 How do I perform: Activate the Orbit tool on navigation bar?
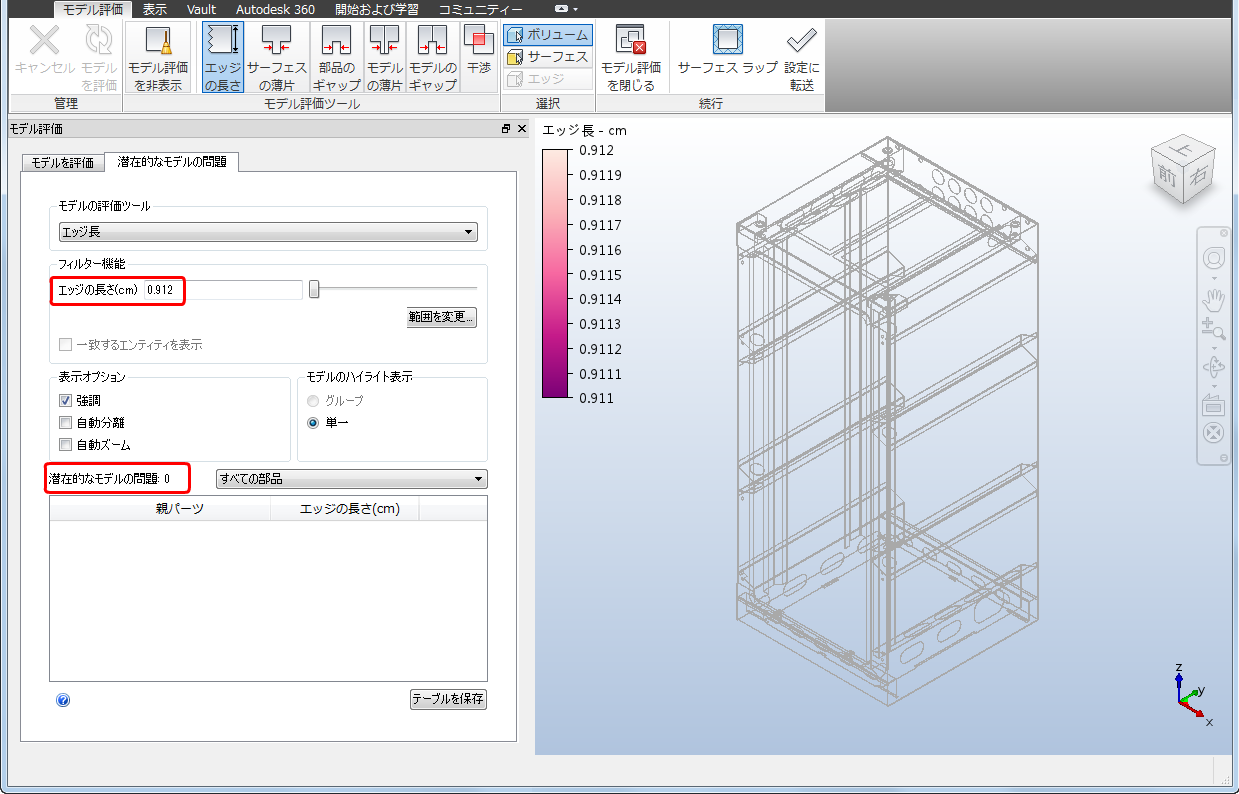1214,366
